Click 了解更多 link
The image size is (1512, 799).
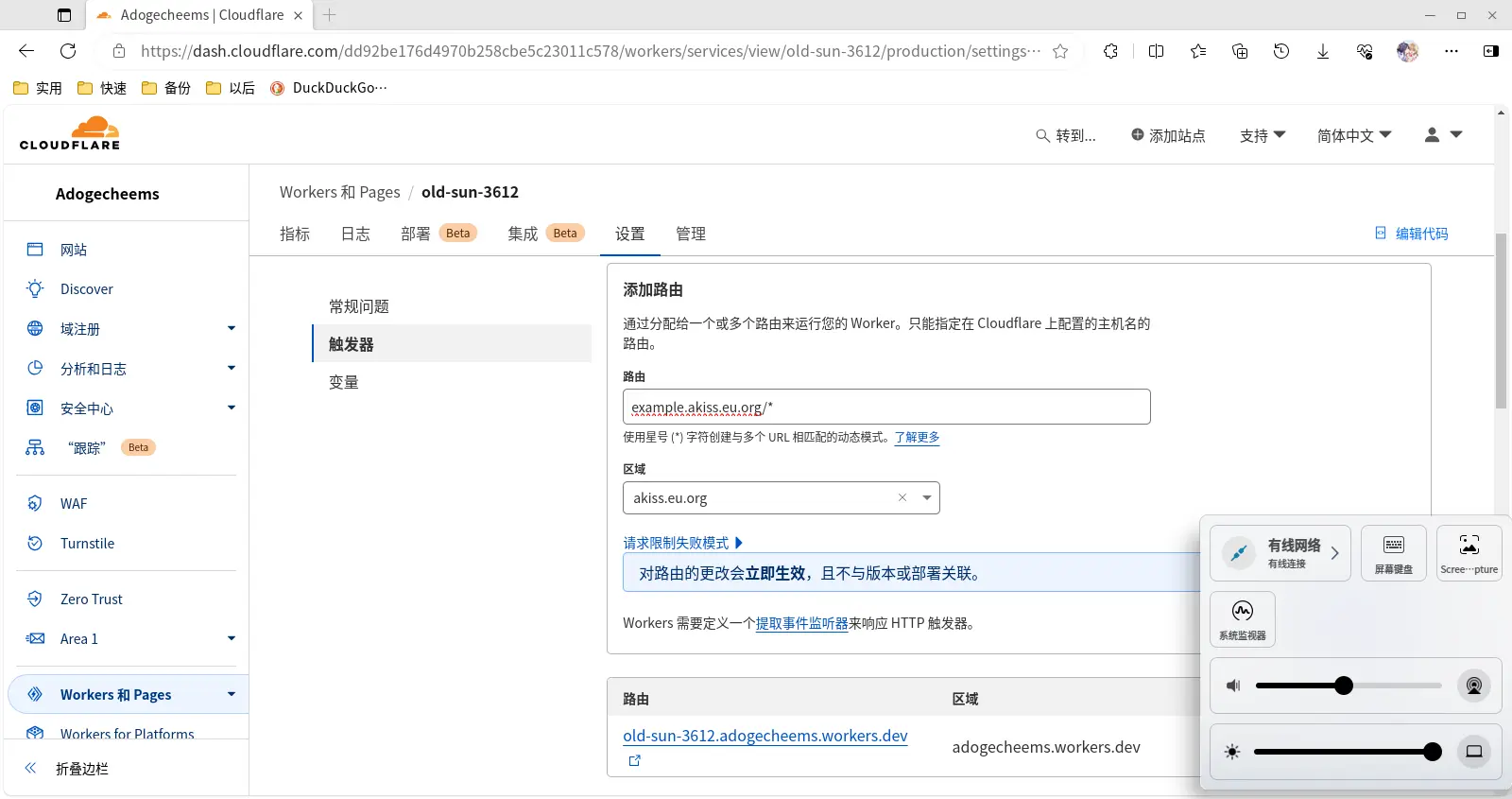[x=917, y=437]
